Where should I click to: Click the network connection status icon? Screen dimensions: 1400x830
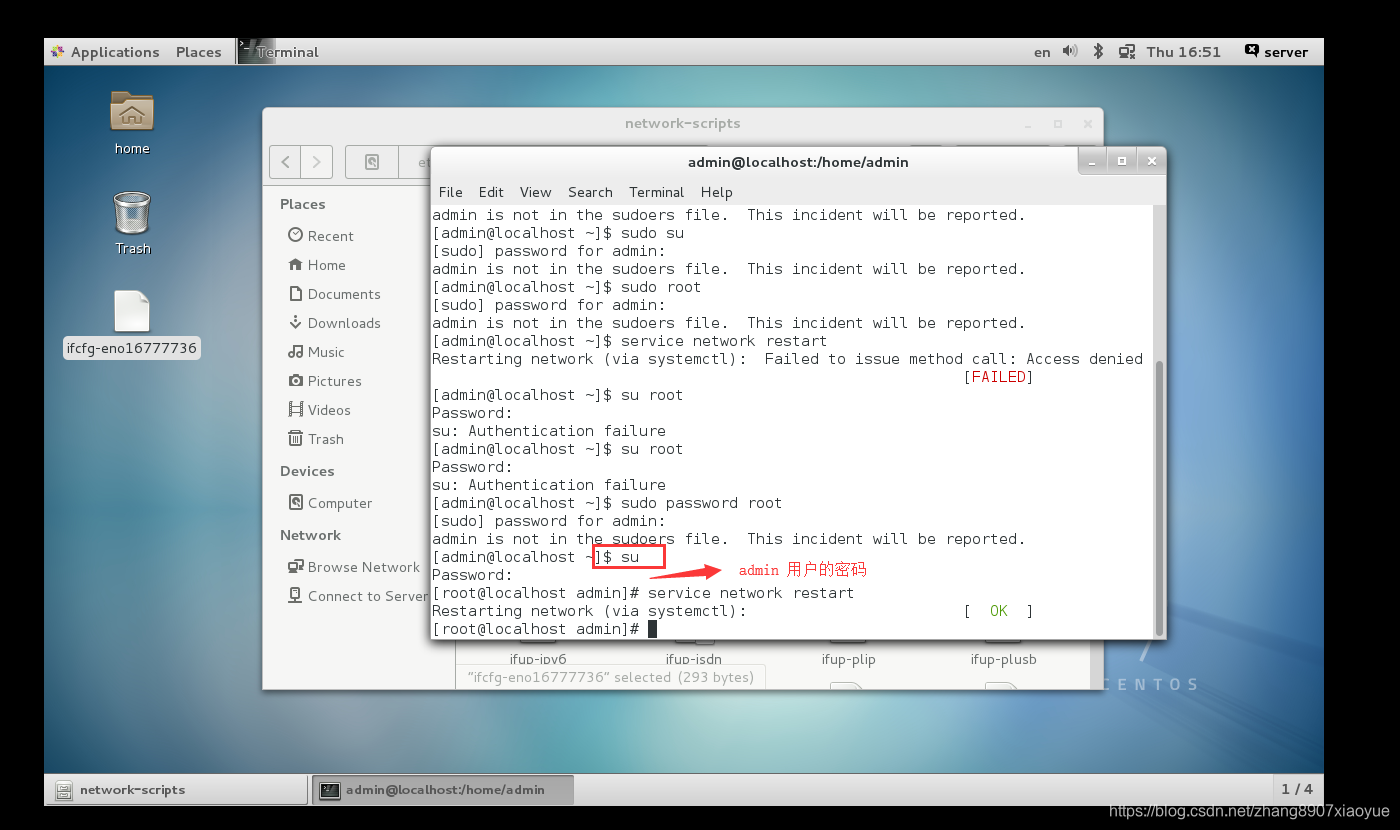[1127, 51]
